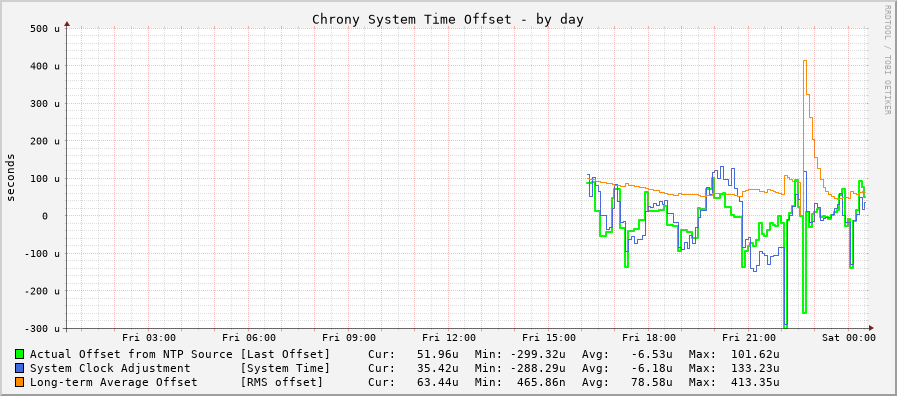This screenshot has height=396, width=897.
Task: Click the current value 35.42u
Action: 438,368
